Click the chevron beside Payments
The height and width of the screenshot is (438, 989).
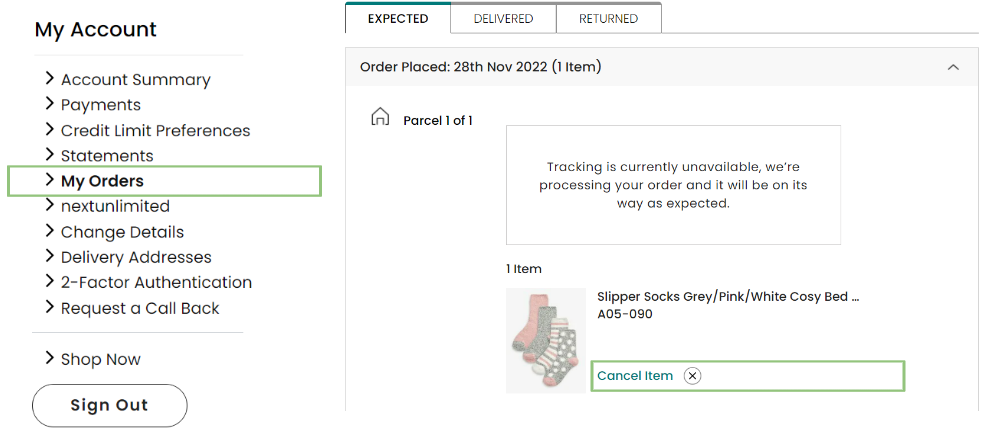50,104
